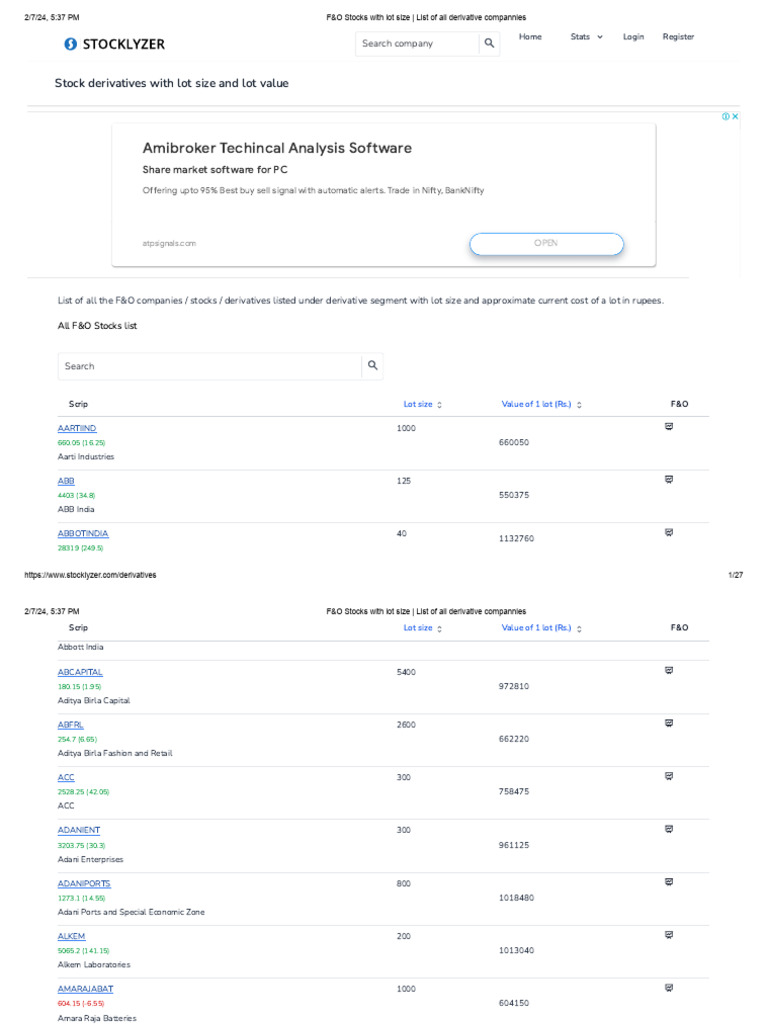Open the AARTIIND scrip link
768x1024 pixels.
click(77, 428)
